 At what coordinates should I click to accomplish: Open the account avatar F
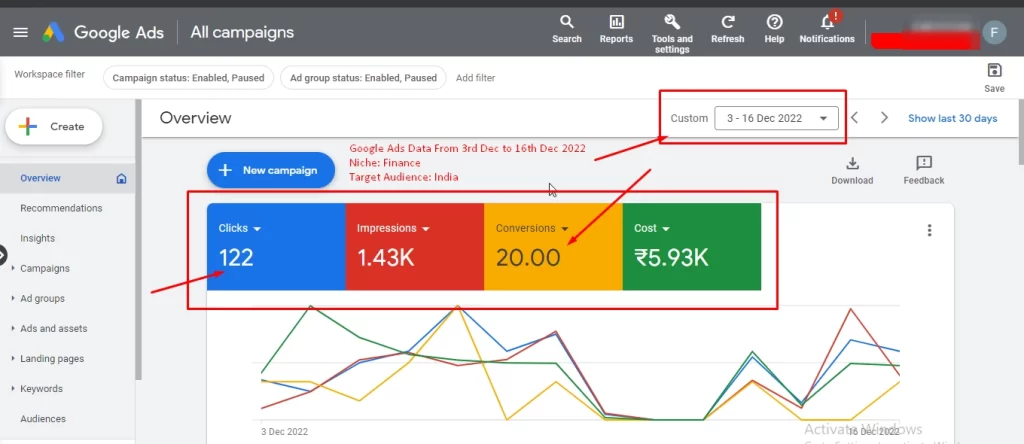[994, 32]
